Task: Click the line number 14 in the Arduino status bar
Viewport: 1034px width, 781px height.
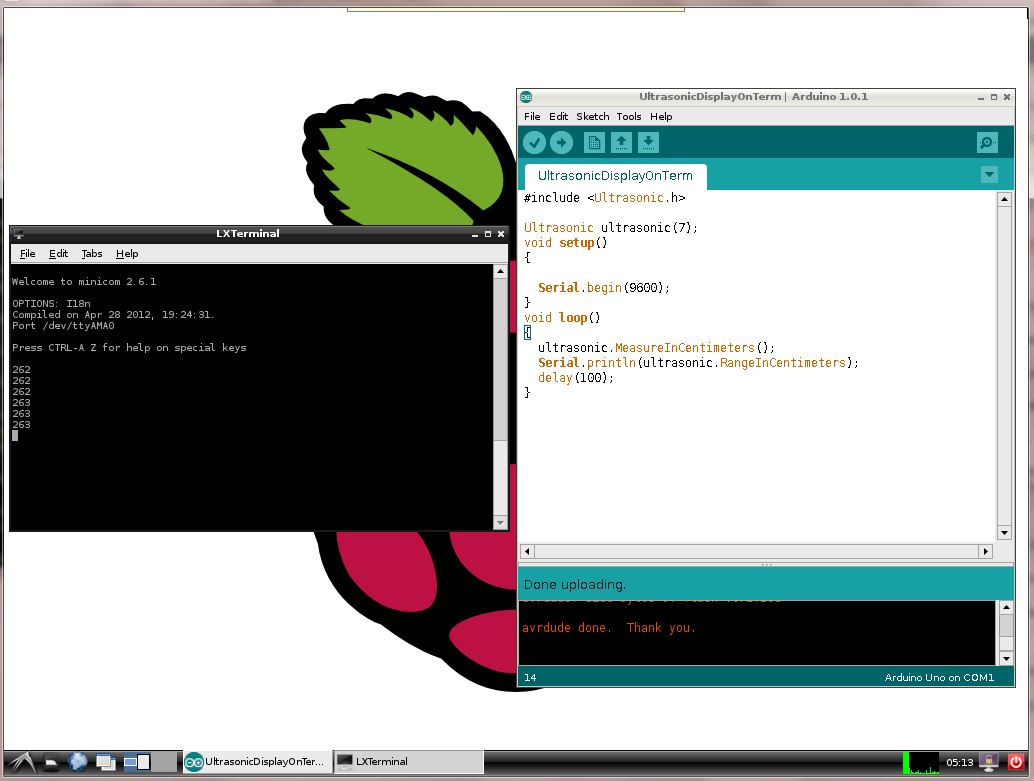Action: coord(530,677)
